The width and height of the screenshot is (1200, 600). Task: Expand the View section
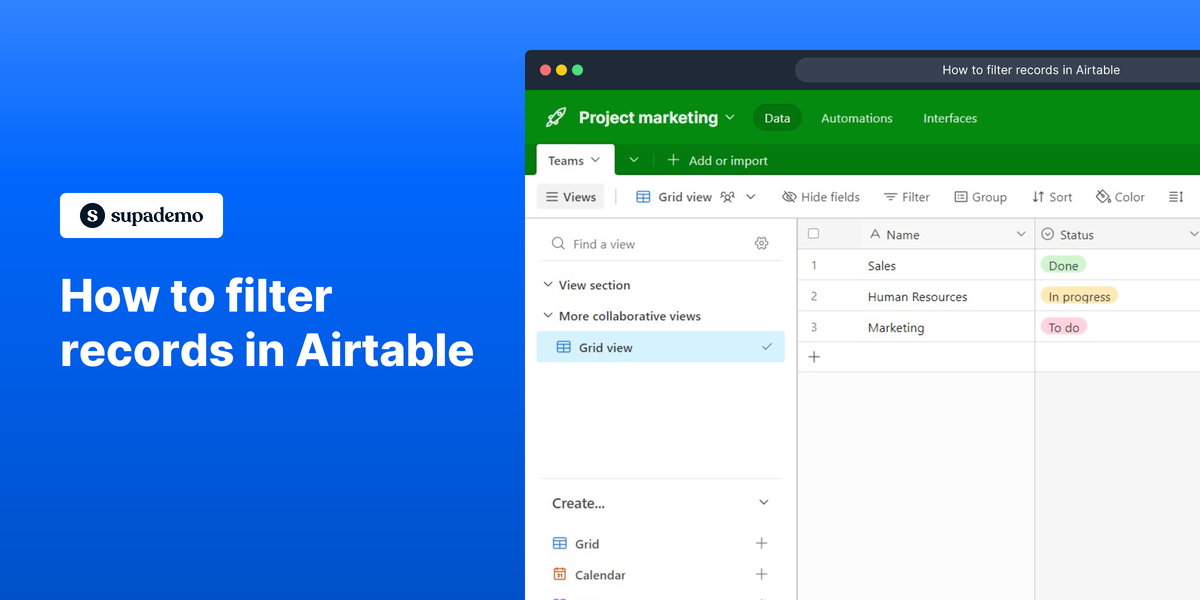point(548,285)
